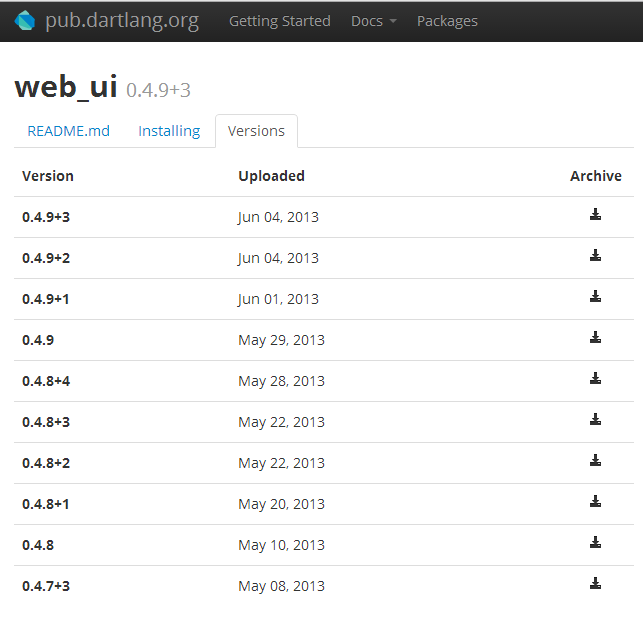The height and width of the screenshot is (635, 643).
Task: Click upload date Jun 04 for 0.4.9+2
Action: pyautogui.click(x=278, y=258)
